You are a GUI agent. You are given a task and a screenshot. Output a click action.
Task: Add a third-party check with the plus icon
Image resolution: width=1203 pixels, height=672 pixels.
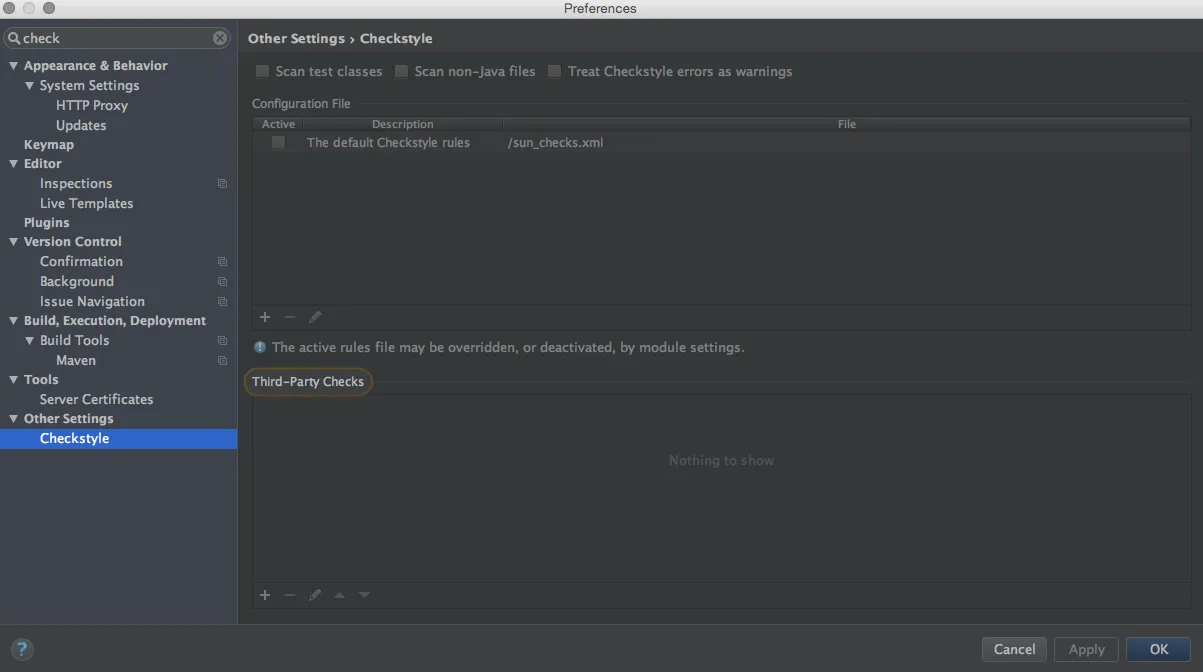coord(265,595)
